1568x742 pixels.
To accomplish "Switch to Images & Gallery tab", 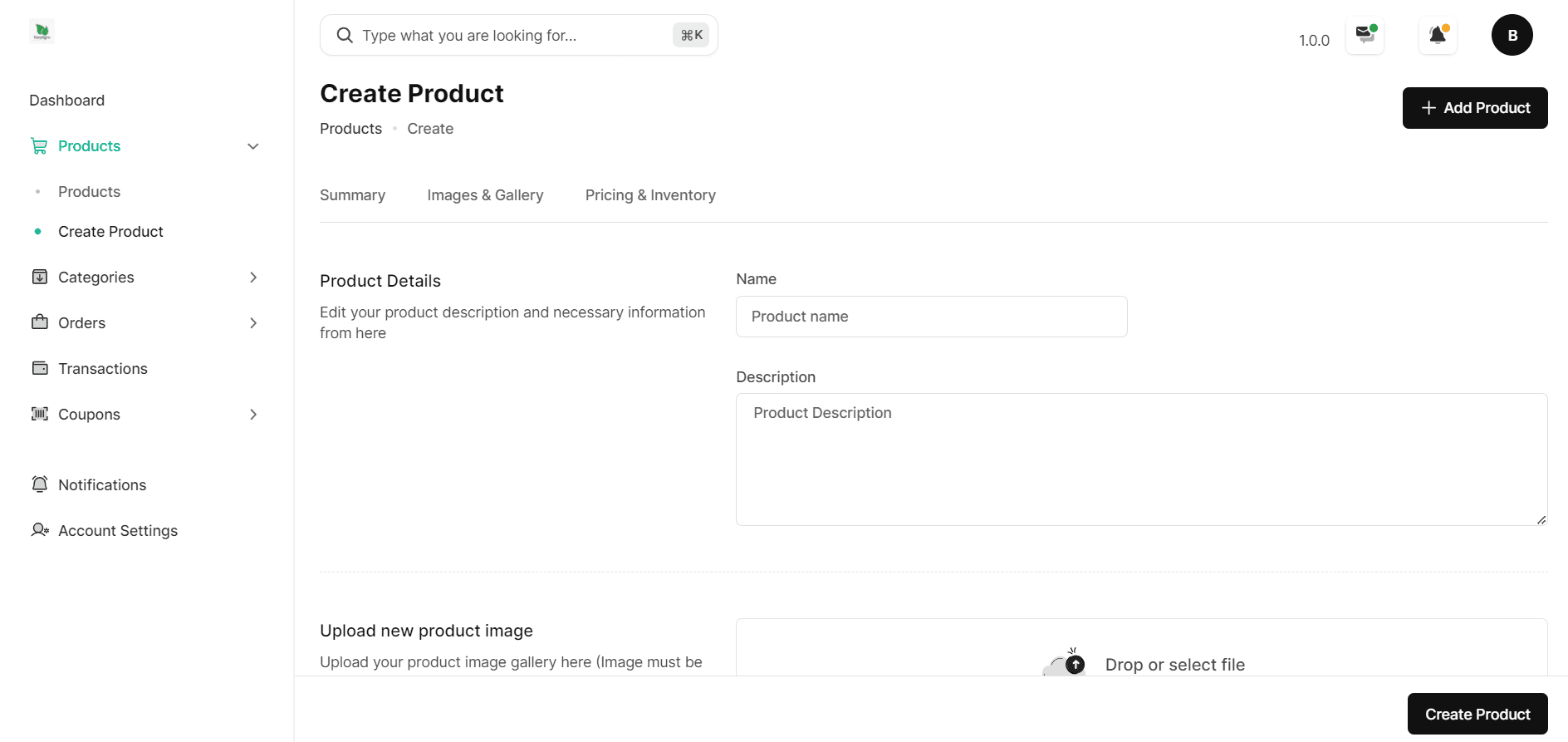I will 485,195.
